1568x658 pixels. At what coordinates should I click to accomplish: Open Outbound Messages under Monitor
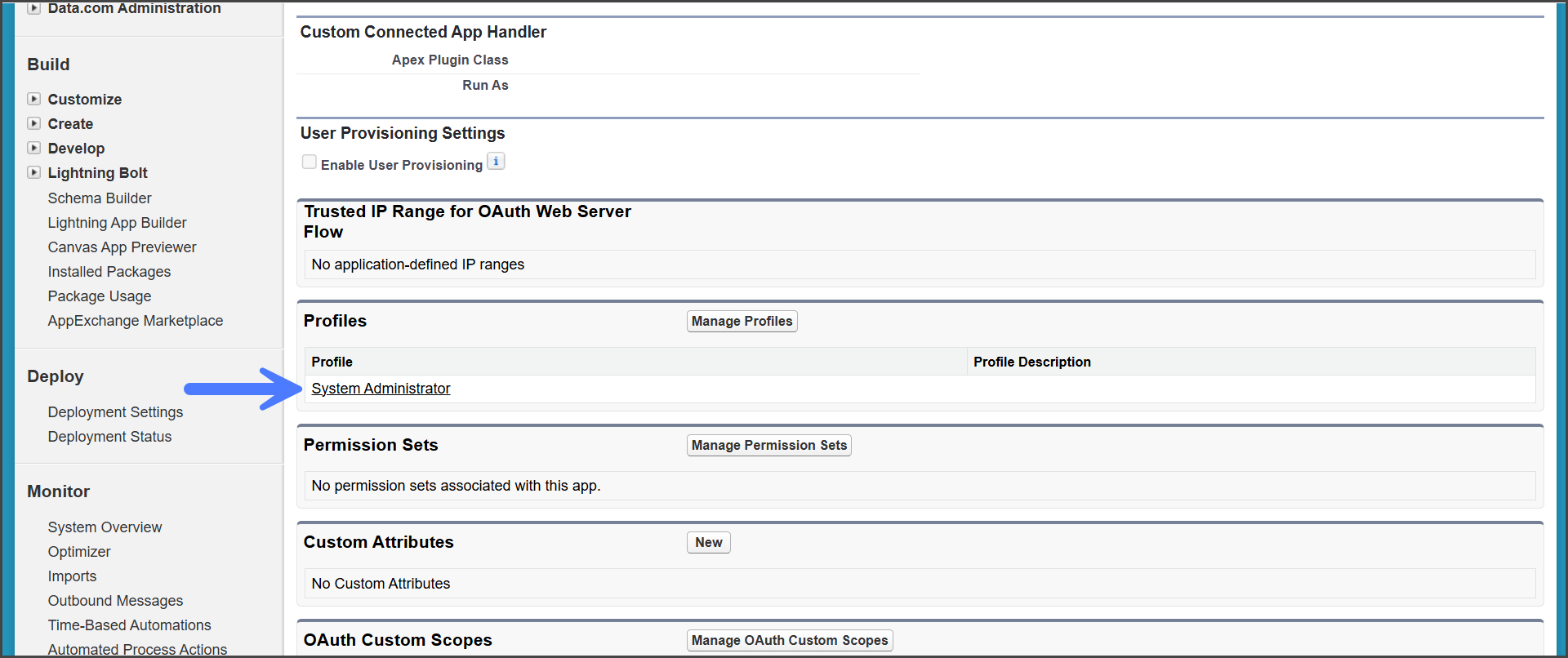coord(115,601)
